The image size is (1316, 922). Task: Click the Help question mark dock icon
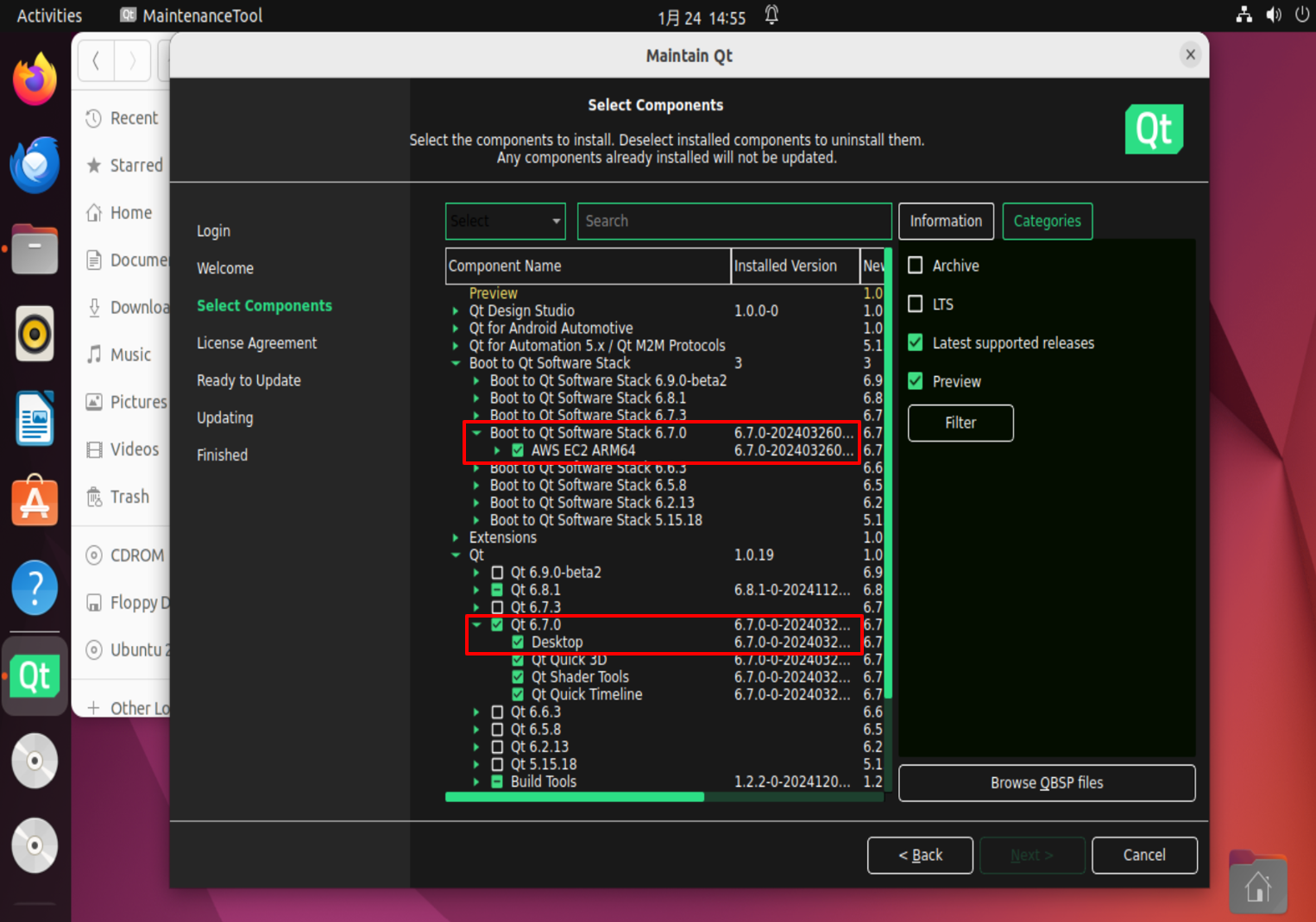click(x=35, y=588)
